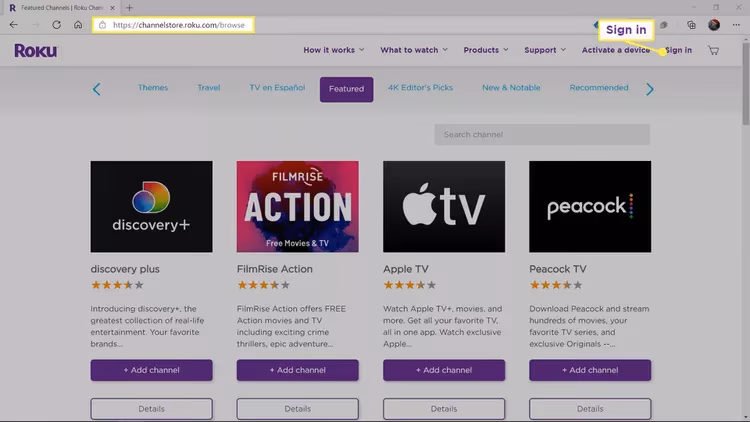Image resolution: width=750 pixels, height=422 pixels.
Task: Select the Travel category tab
Action: click(209, 88)
